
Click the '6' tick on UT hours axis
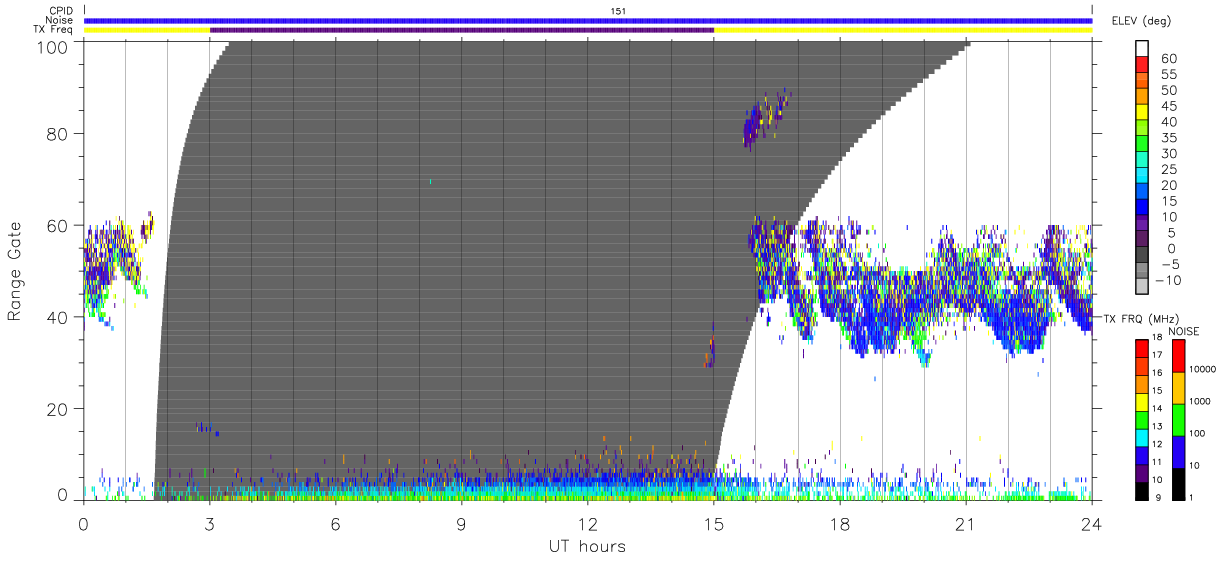(x=336, y=523)
